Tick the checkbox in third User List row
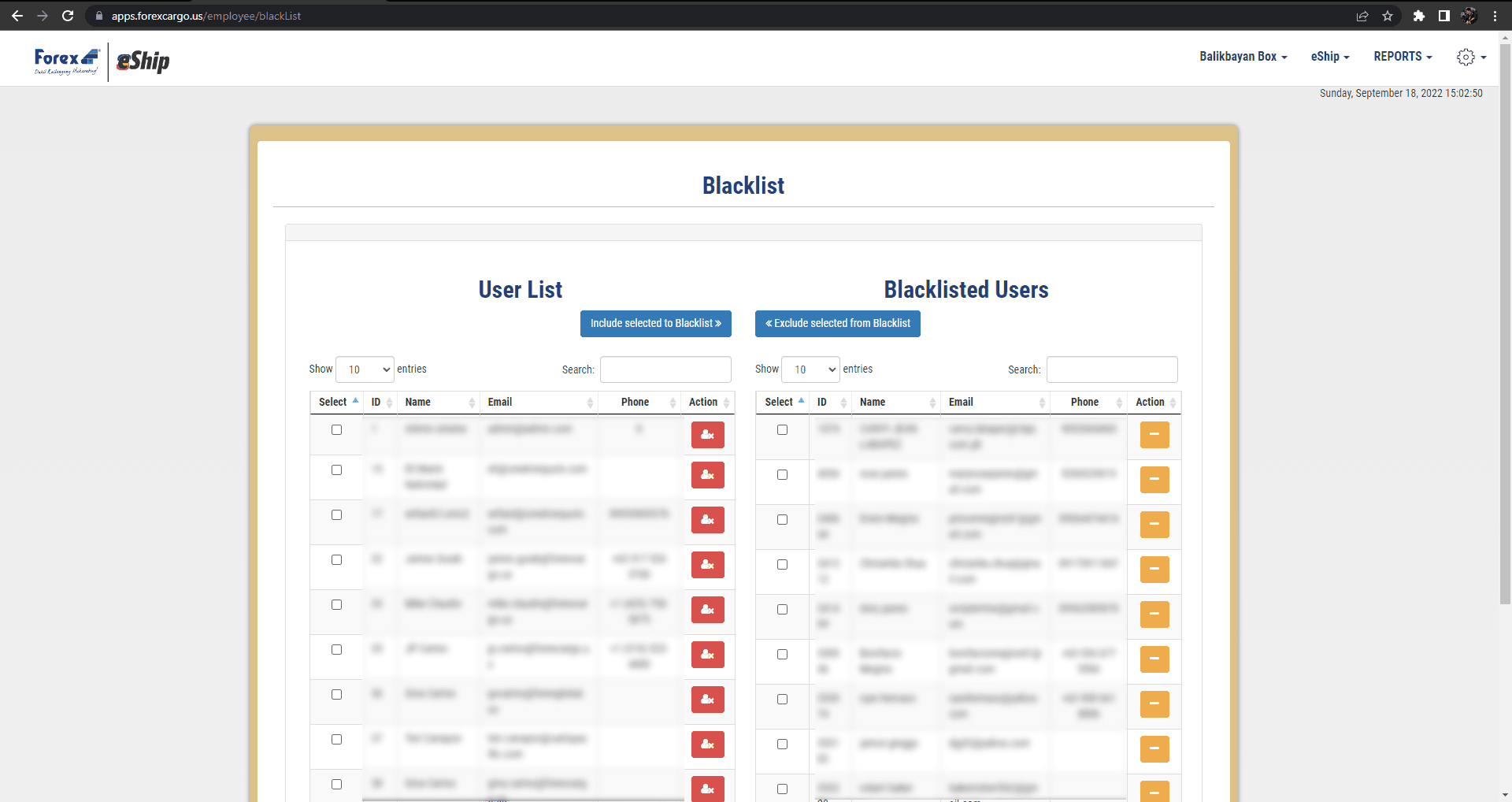Image resolution: width=1512 pixels, height=802 pixels. [336, 515]
